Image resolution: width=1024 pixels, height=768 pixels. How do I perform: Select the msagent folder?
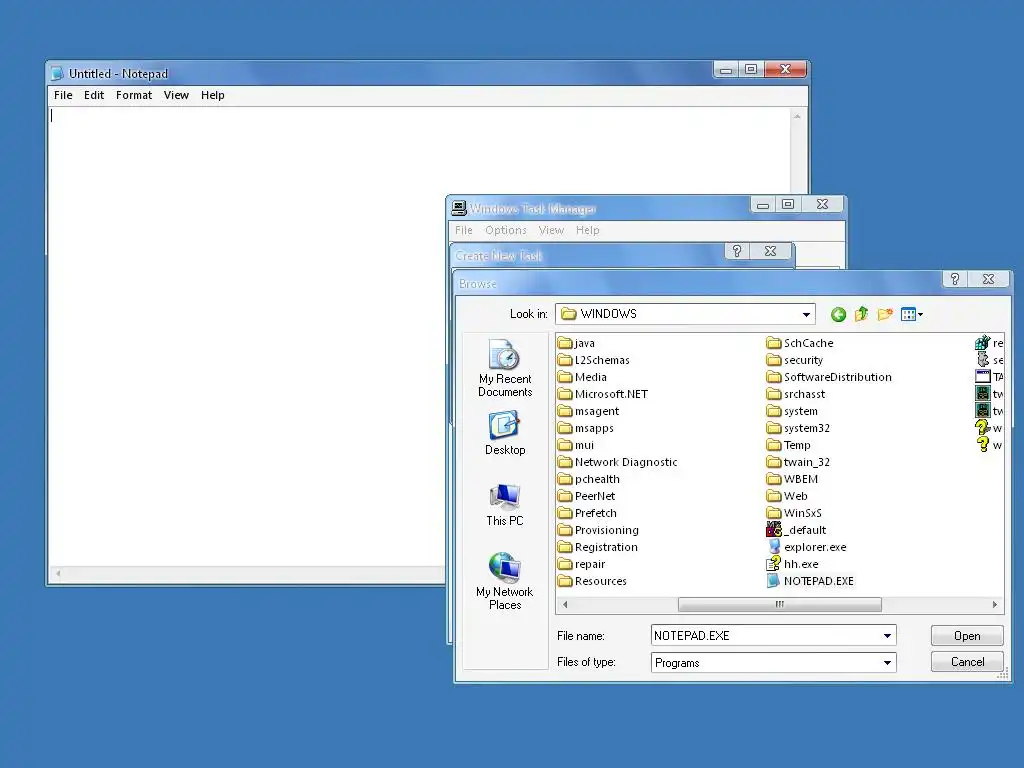pyautogui.click(x=588, y=411)
